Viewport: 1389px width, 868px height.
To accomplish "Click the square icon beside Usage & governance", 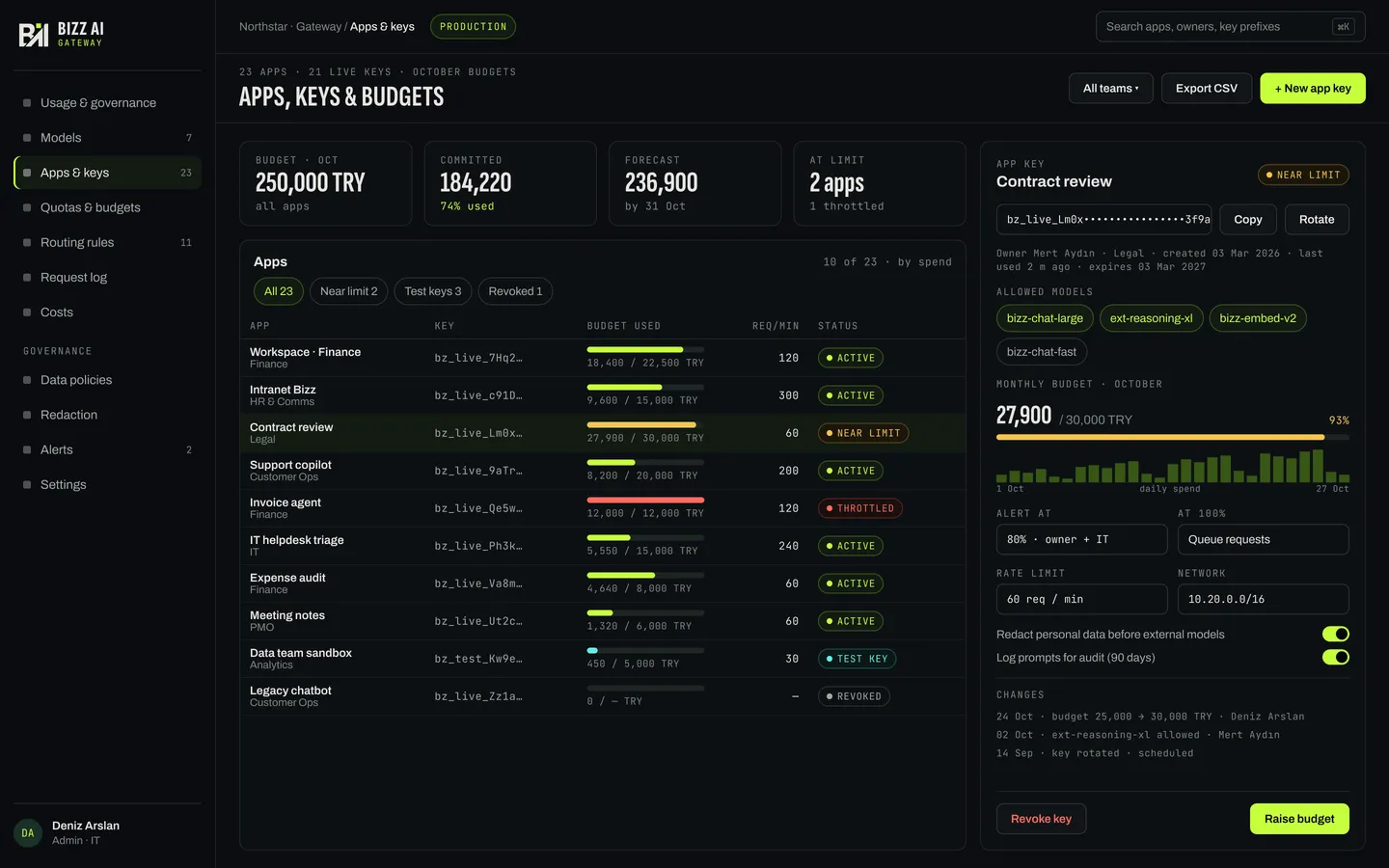I will click(x=27, y=103).
